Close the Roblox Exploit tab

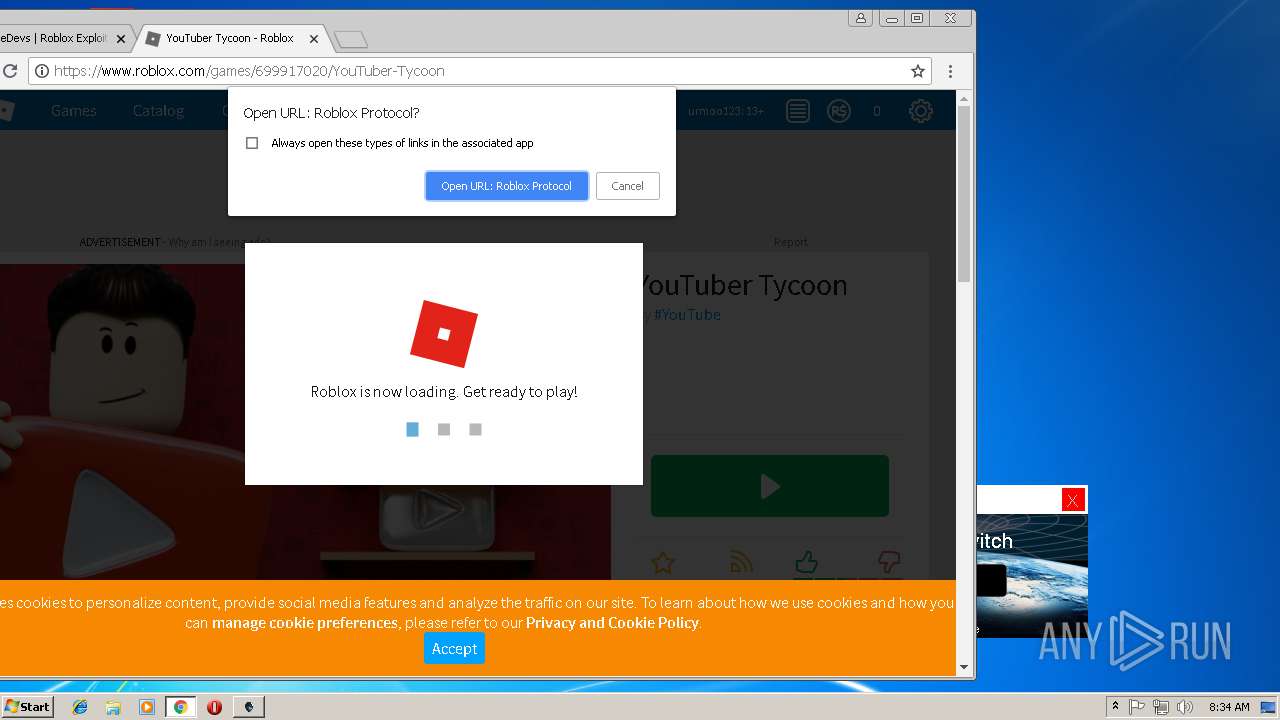click(x=121, y=39)
